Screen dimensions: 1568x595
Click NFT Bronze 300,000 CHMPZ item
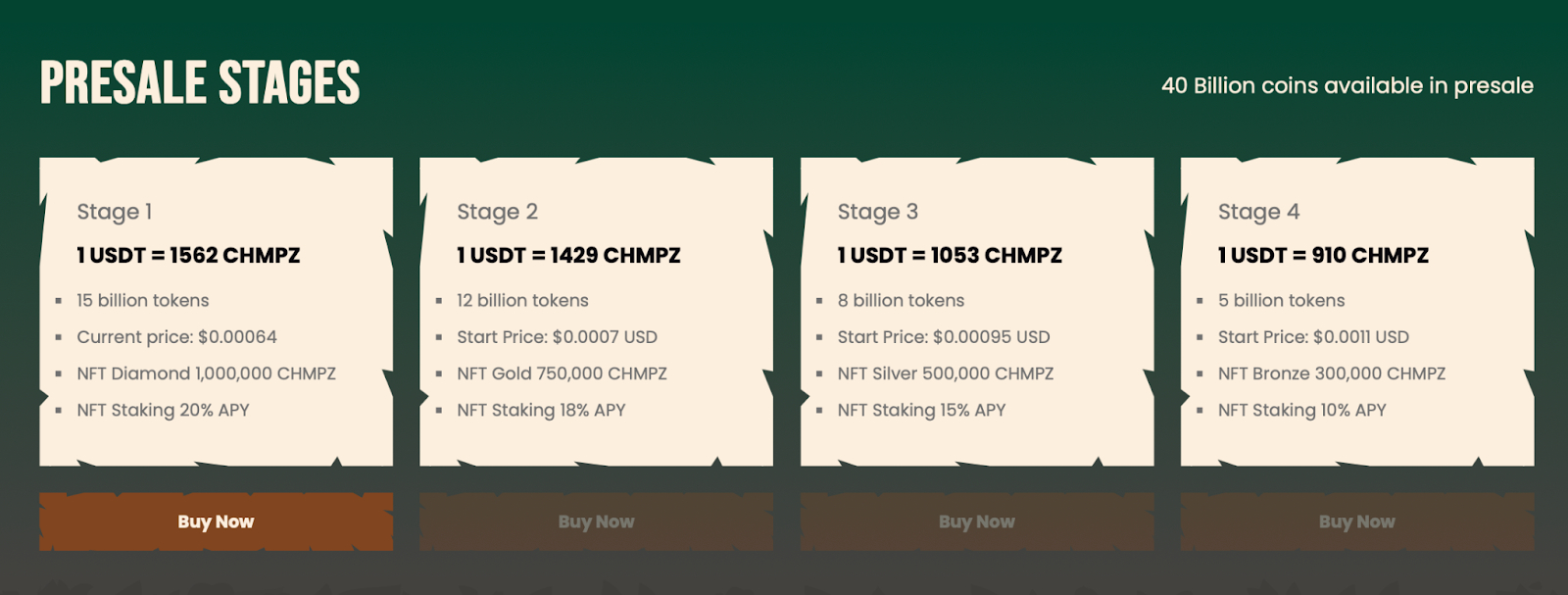pos(1332,373)
